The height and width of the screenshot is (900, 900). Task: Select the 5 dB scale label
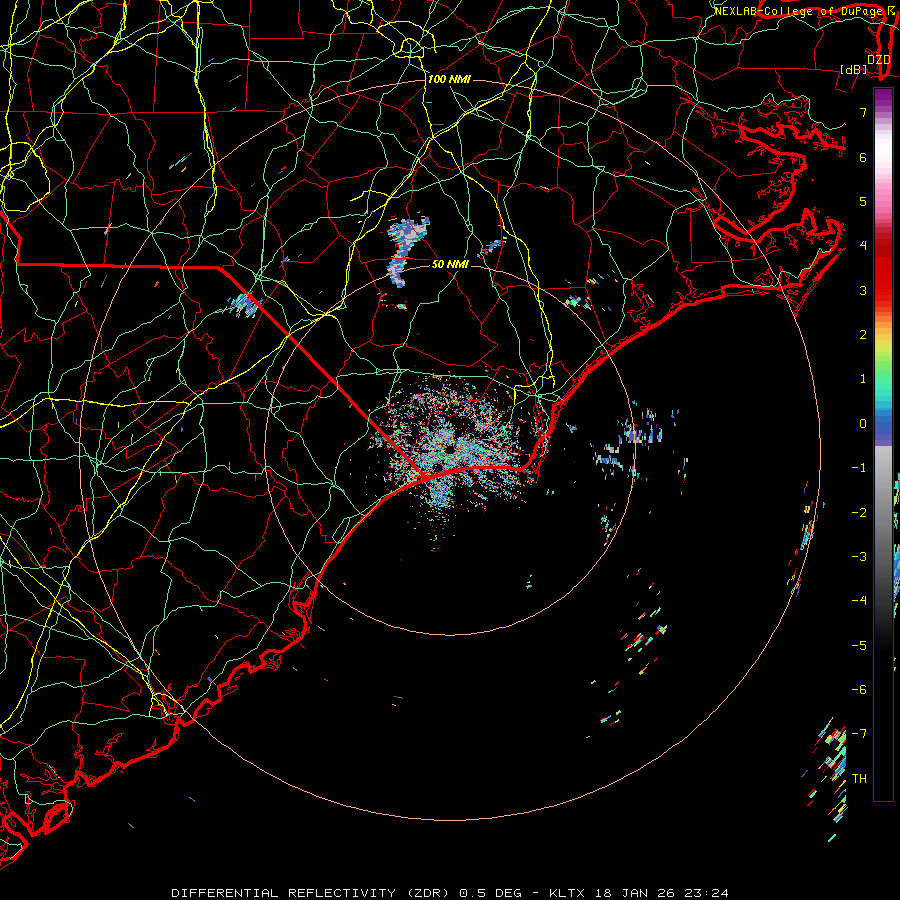coord(863,201)
